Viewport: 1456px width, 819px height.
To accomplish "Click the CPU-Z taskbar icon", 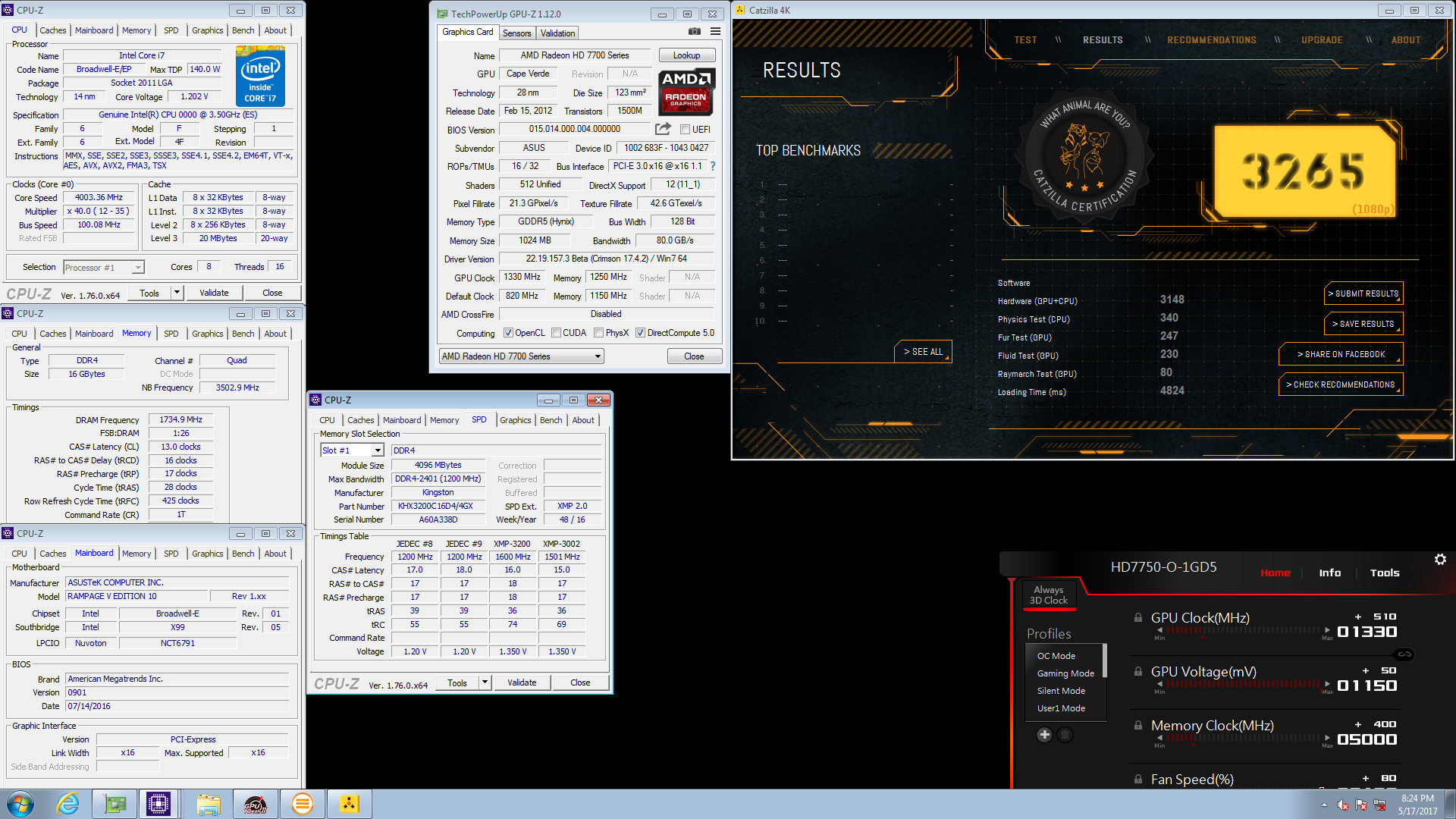I will point(158,804).
